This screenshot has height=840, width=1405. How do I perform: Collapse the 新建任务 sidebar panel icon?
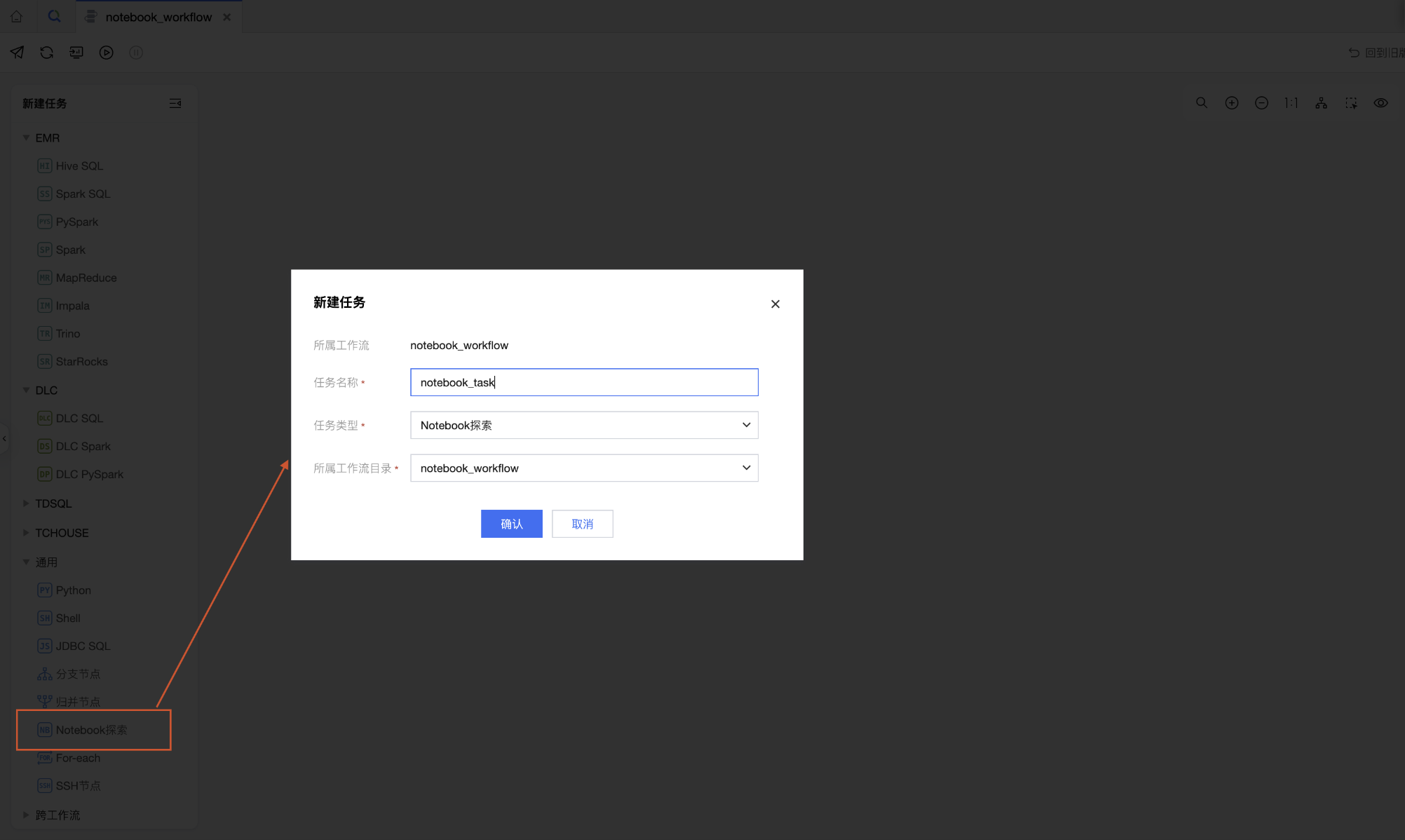coord(175,104)
